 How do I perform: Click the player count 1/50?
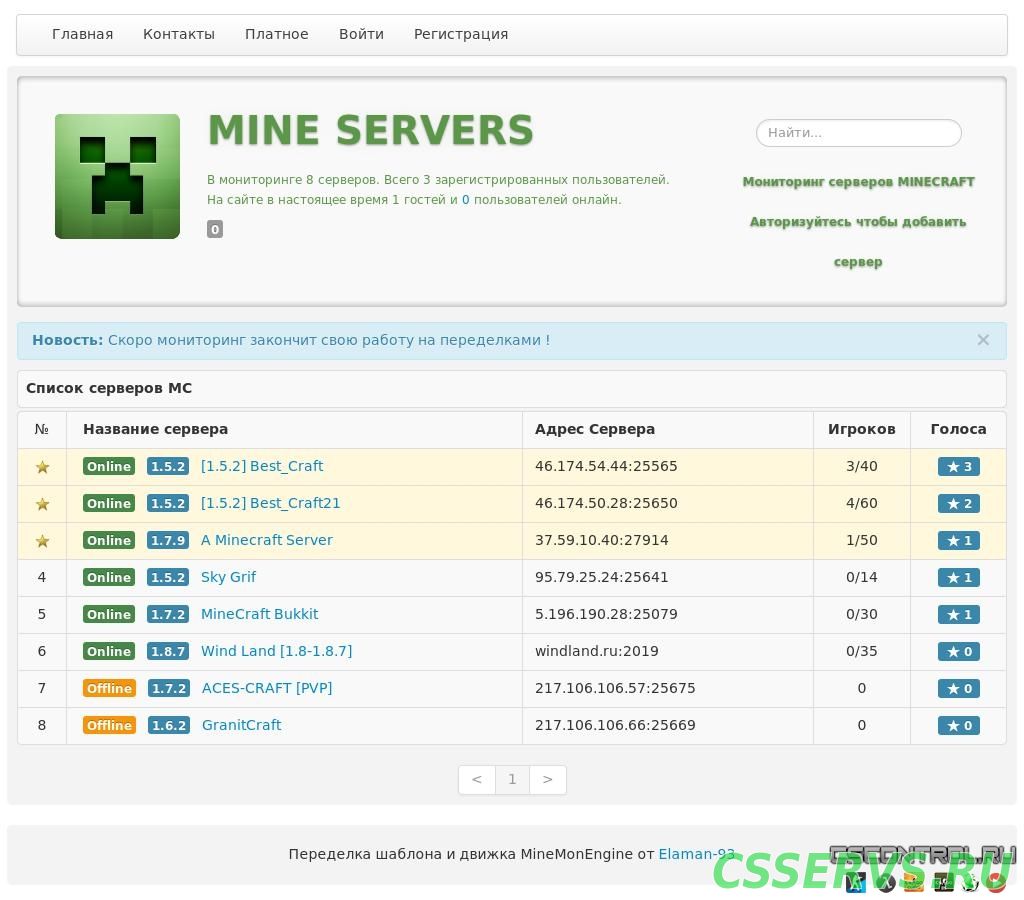pyautogui.click(x=862, y=540)
